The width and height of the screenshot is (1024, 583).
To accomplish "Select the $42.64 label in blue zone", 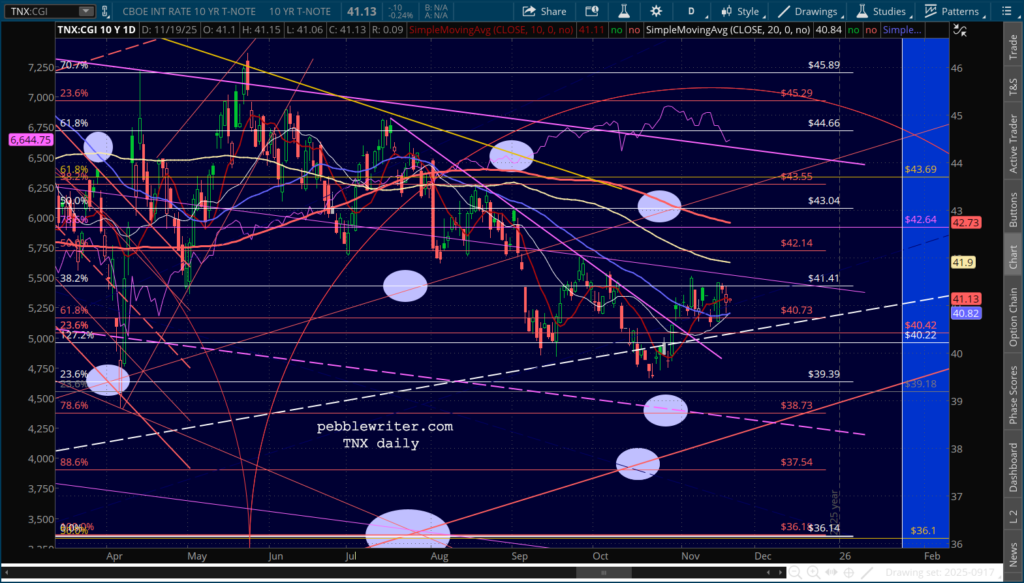I will [x=920, y=219].
